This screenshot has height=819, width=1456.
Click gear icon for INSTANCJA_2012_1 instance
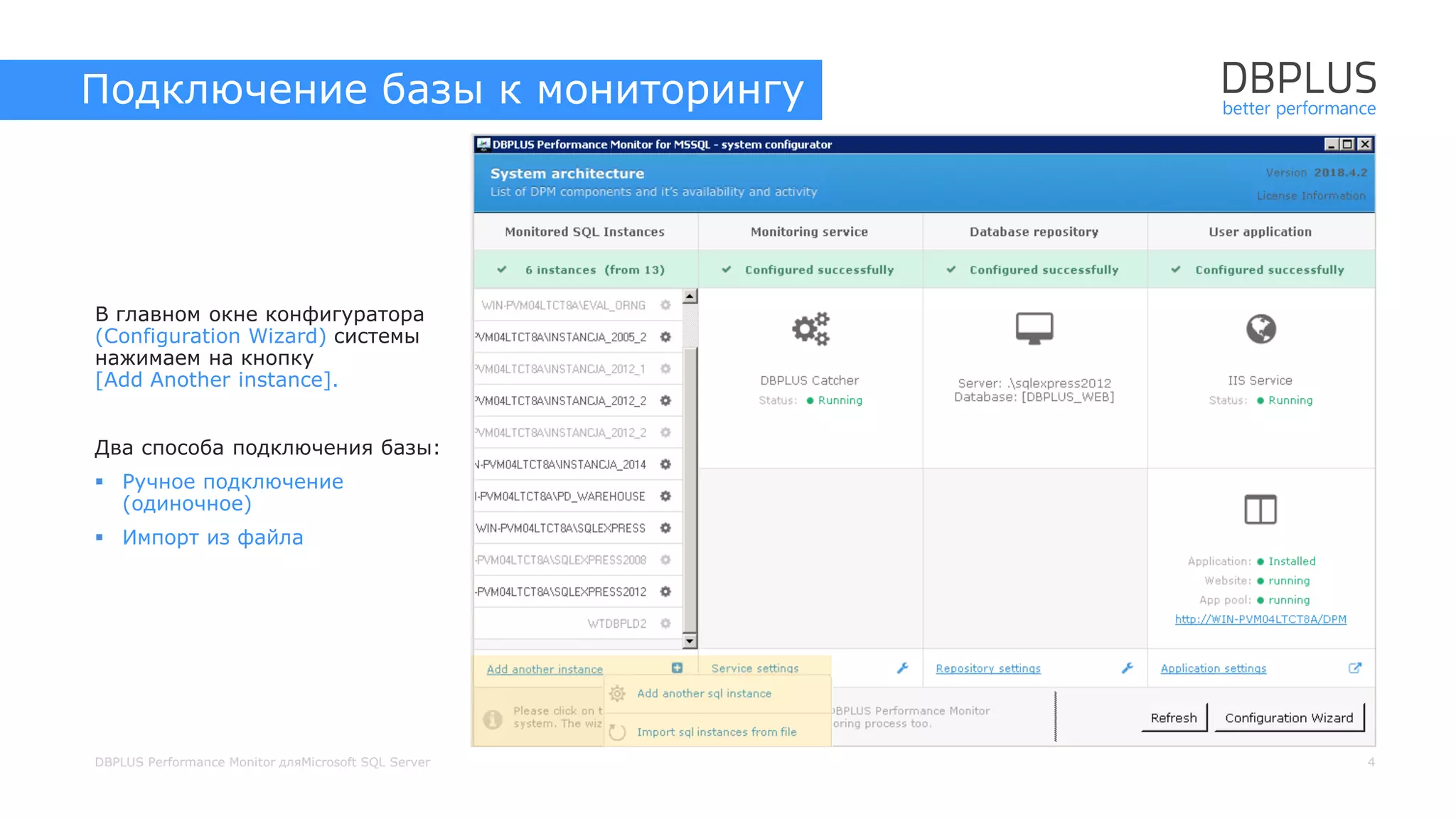[665, 369]
